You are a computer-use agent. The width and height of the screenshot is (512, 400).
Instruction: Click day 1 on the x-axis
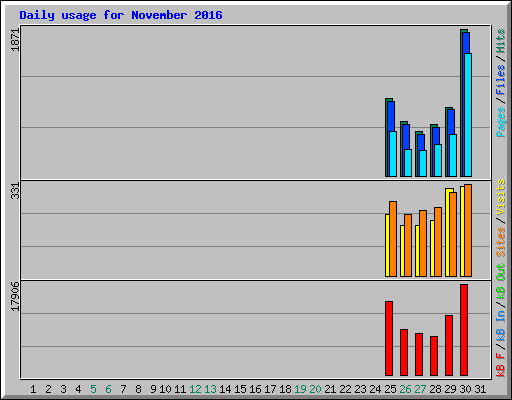(33, 389)
